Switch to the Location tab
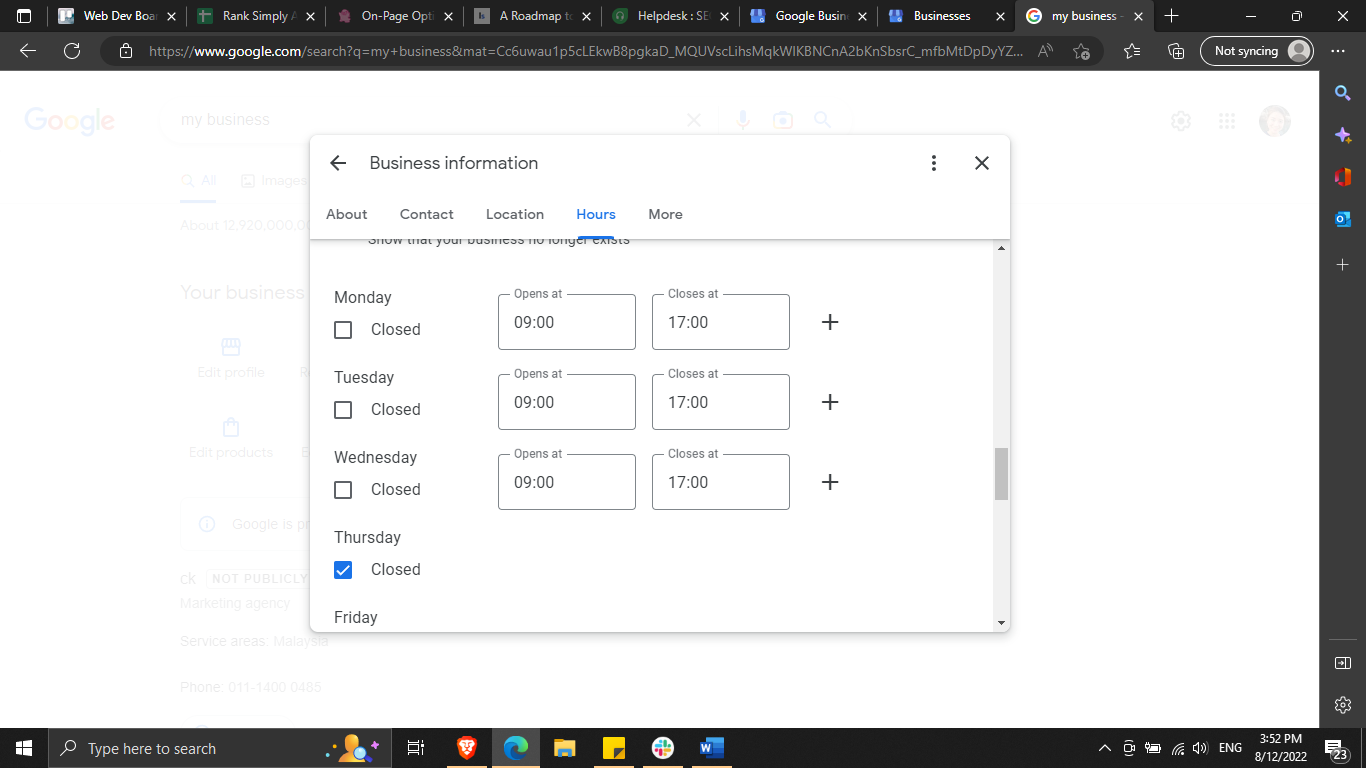The image size is (1366, 768). [x=514, y=214]
